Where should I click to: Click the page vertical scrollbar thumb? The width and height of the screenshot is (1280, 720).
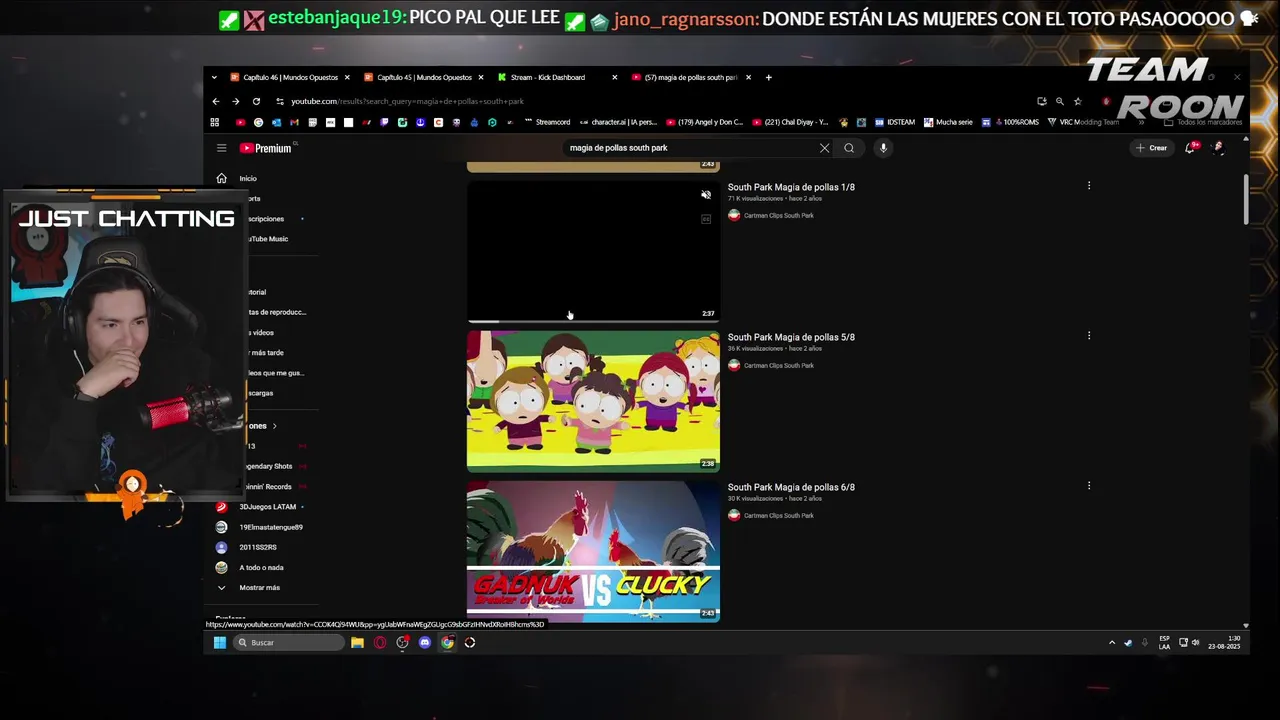(1246, 198)
